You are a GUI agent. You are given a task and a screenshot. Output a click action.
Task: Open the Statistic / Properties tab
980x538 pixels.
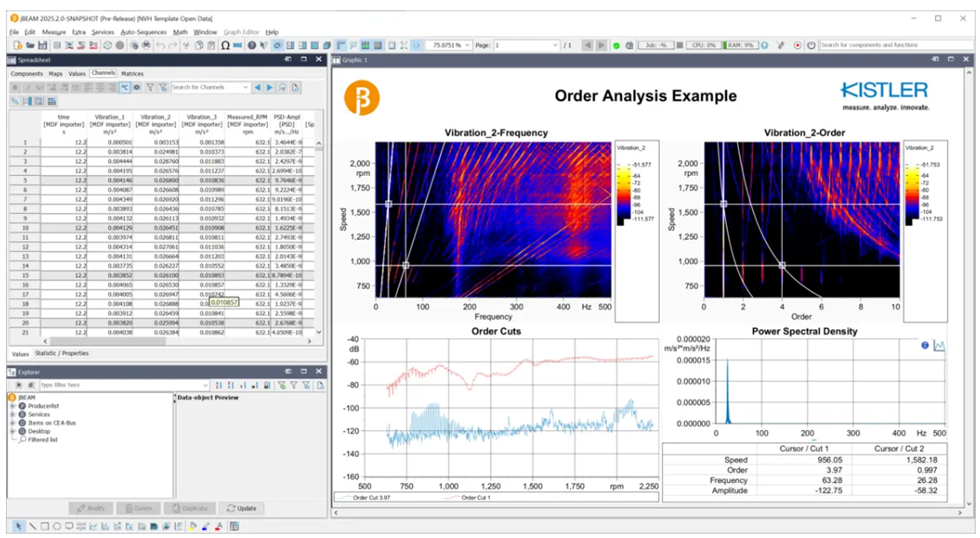pos(62,353)
